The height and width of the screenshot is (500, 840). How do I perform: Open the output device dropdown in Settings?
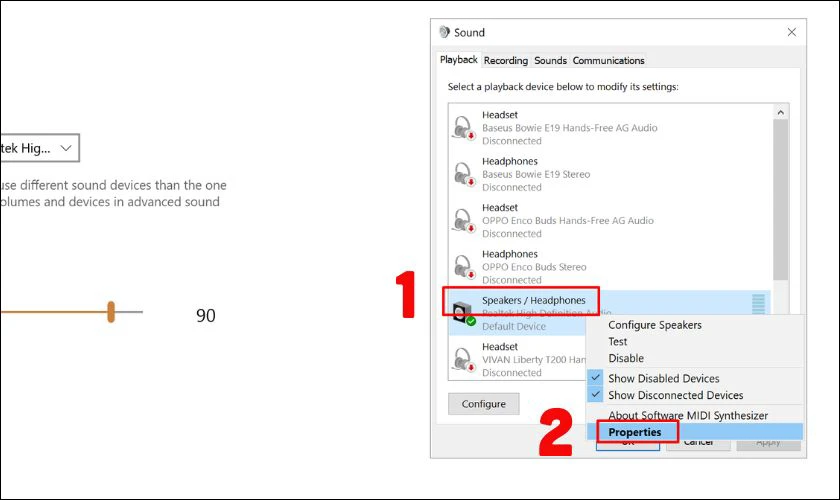click(39, 148)
